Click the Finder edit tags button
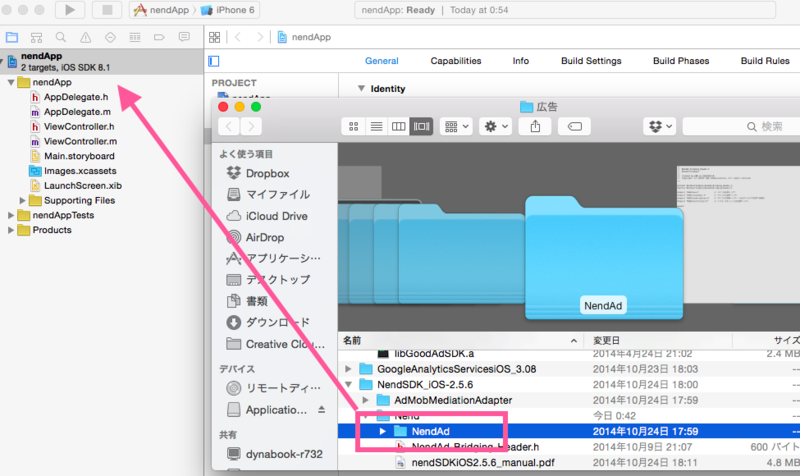The height and width of the screenshot is (476, 800). [x=574, y=127]
